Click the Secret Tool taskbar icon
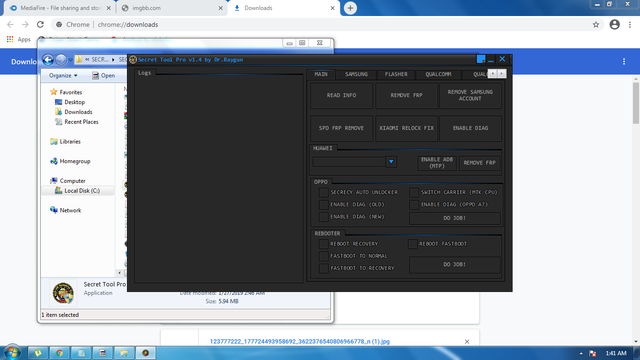 click(x=146, y=353)
